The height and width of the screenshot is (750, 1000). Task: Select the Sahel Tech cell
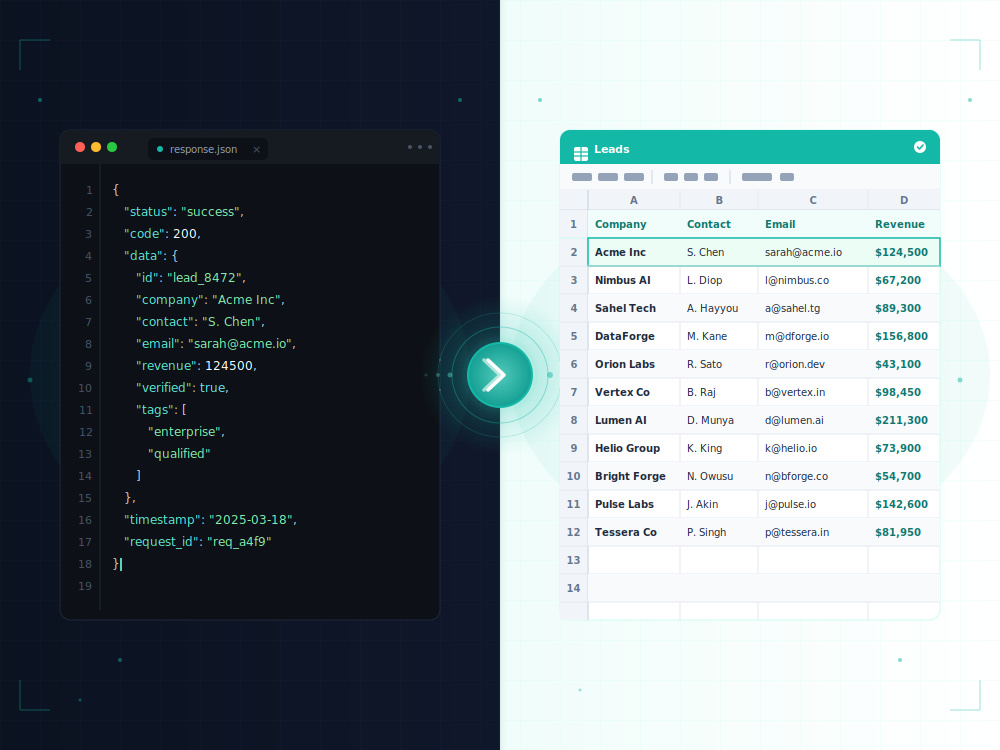[x=634, y=308]
